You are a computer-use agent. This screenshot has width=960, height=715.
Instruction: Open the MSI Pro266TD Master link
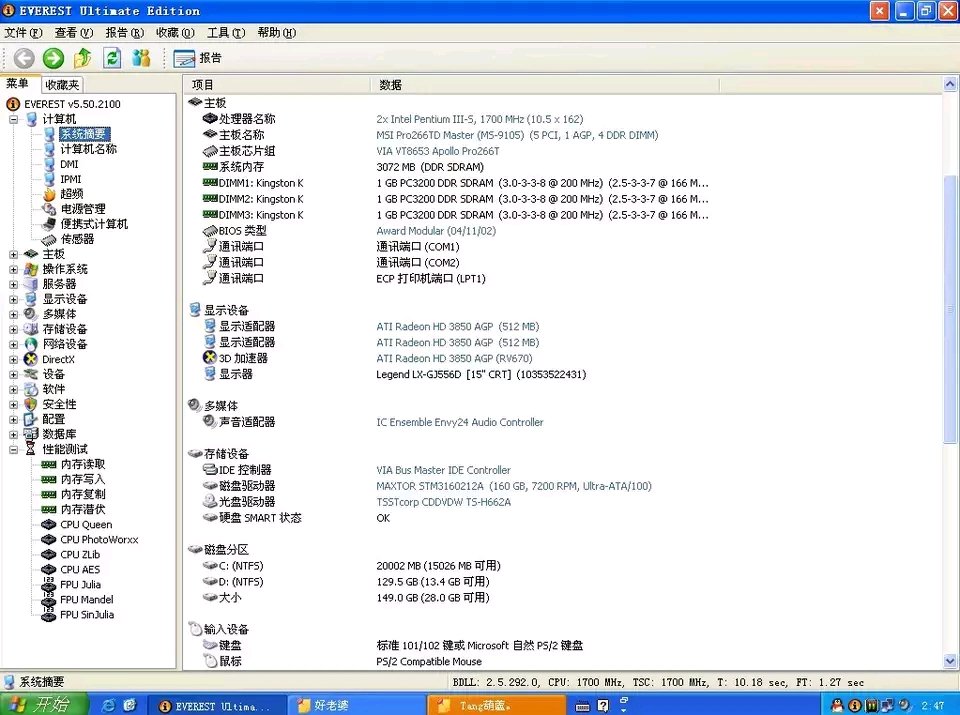(x=517, y=135)
